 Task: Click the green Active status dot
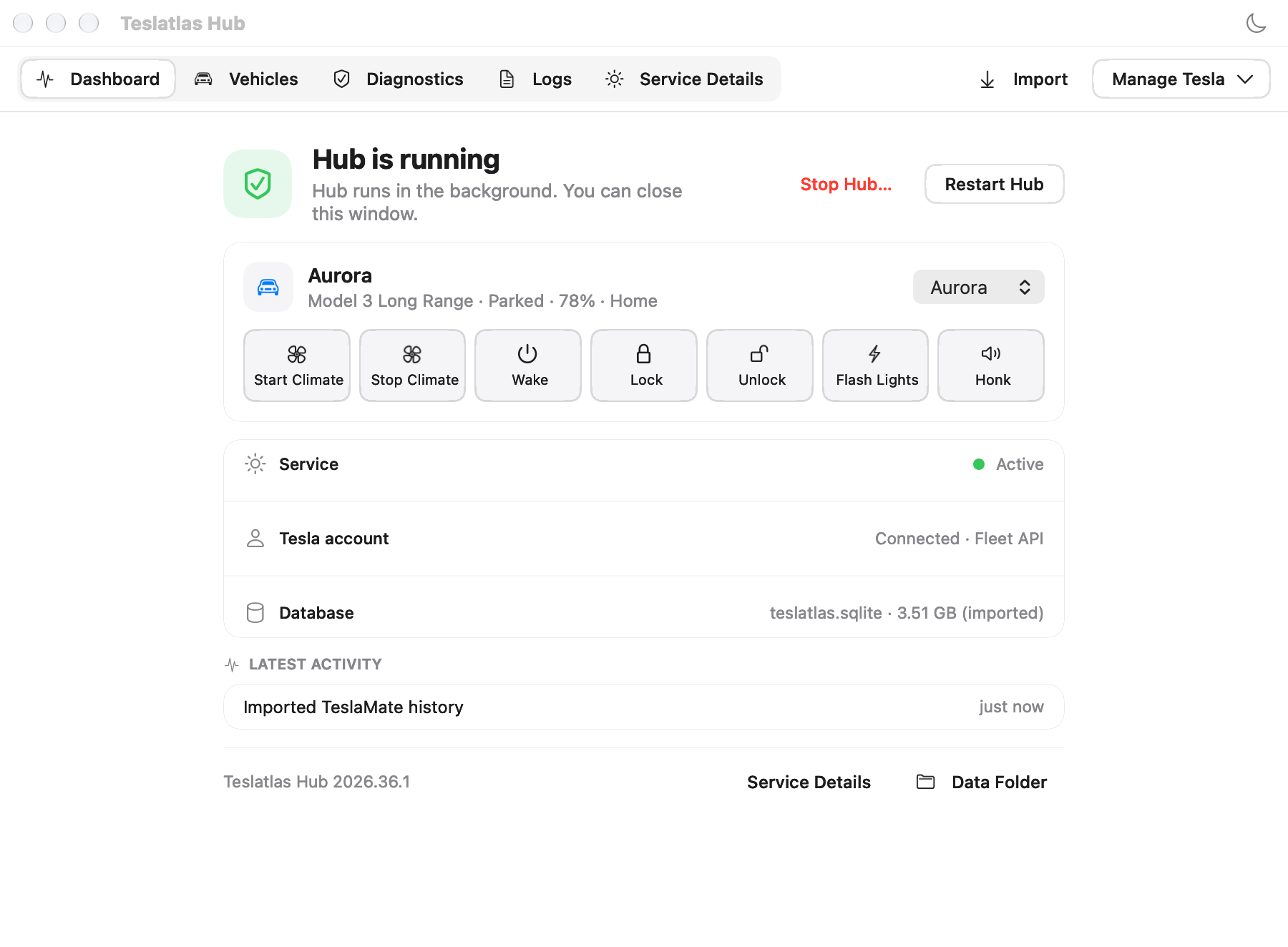coord(979,464)
